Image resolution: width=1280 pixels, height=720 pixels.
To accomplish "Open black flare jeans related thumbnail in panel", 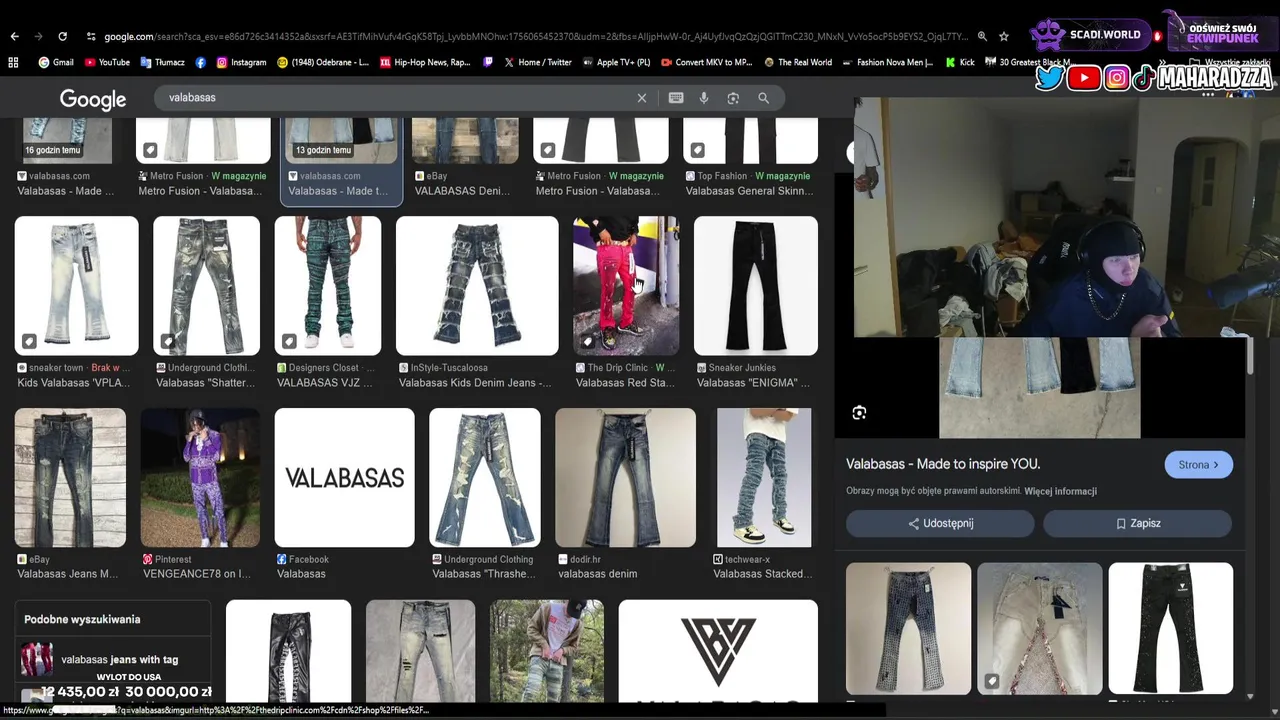I will pos(1171,628).
